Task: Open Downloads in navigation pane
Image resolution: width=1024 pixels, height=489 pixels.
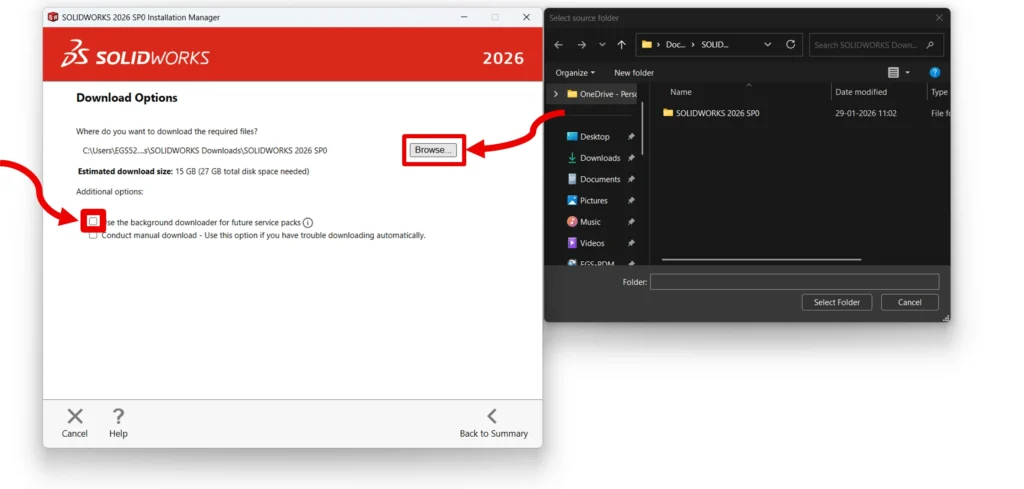Action: (x=593, y=158)
